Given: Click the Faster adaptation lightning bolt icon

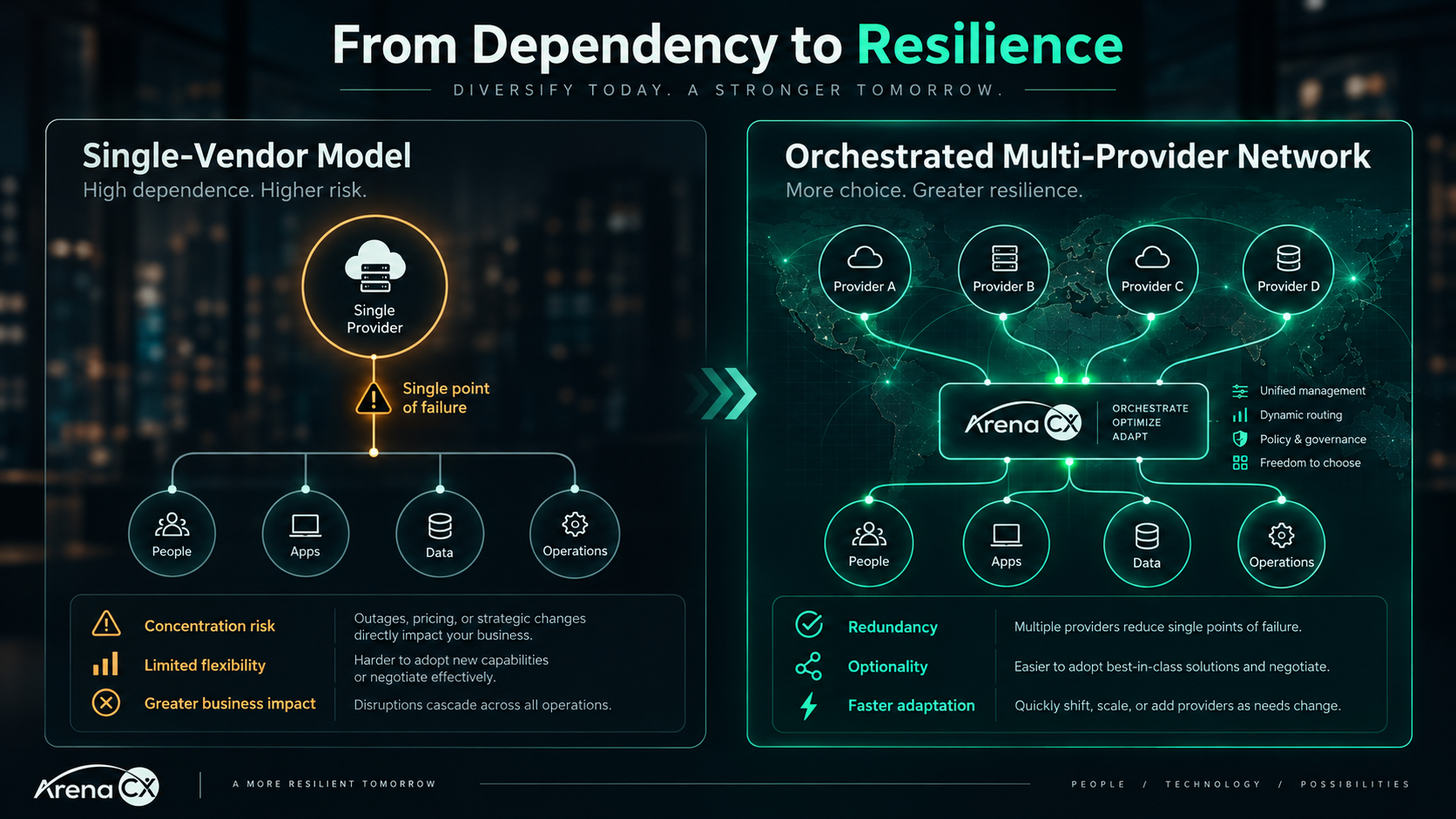Looking at the screenshot, I should pos(809,705).
